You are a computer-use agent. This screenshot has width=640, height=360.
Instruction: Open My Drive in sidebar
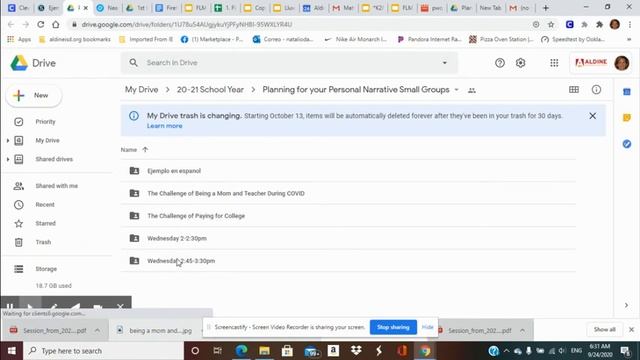click(x=47, y=140)
